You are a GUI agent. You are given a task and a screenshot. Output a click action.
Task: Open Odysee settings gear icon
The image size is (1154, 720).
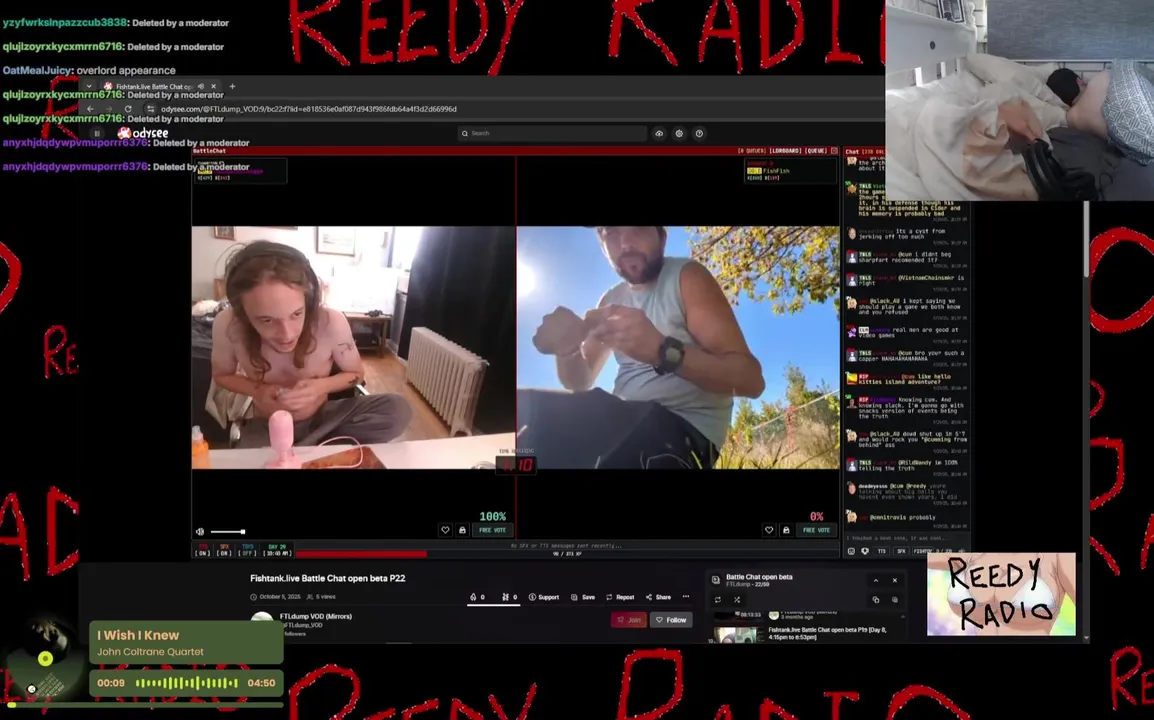coord(679,133)
